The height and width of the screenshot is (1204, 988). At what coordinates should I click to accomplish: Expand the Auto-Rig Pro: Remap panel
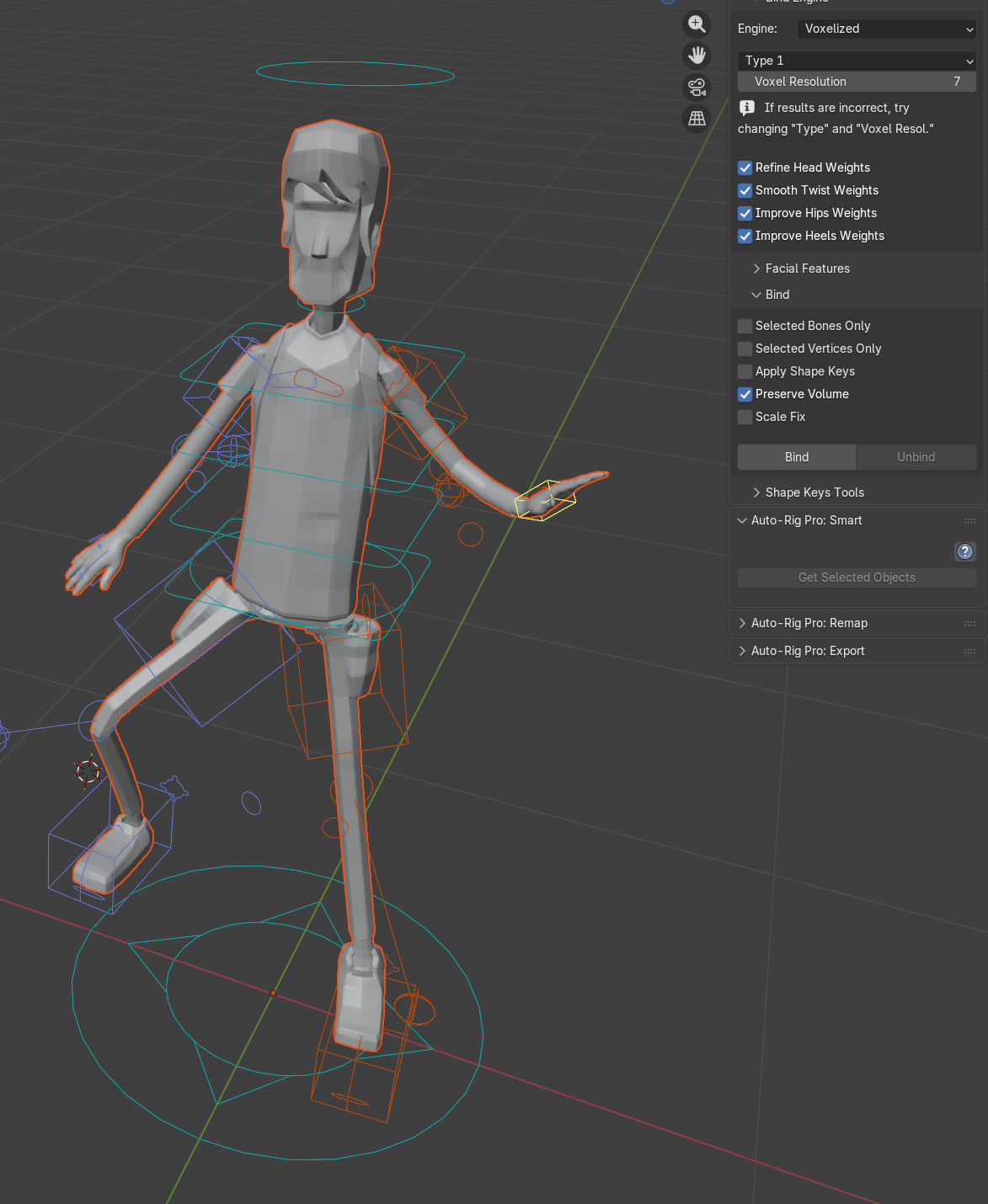pyautogui.click(x=809, y=623)
